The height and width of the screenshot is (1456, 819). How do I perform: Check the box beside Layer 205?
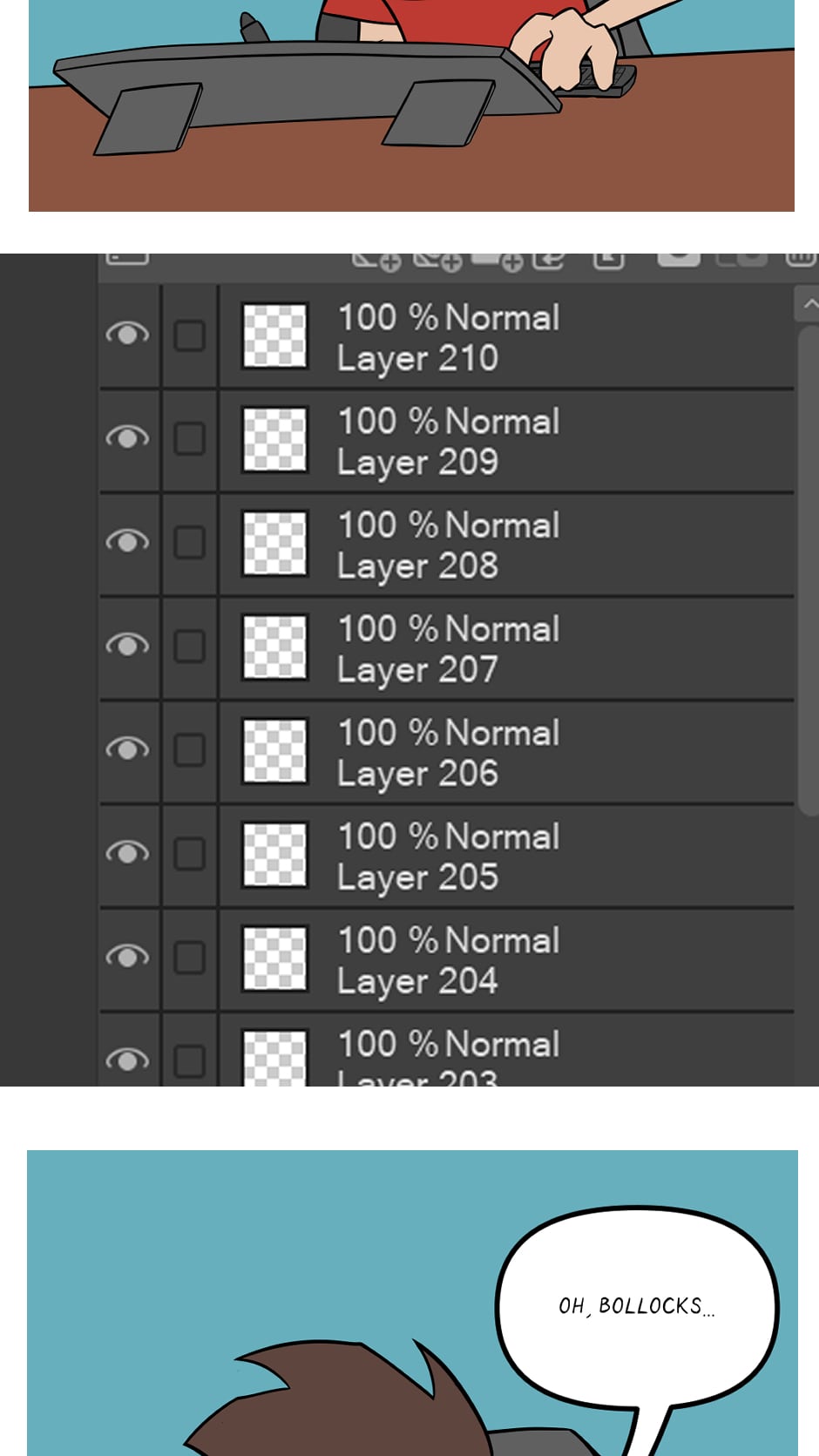(x=189, y=854)
